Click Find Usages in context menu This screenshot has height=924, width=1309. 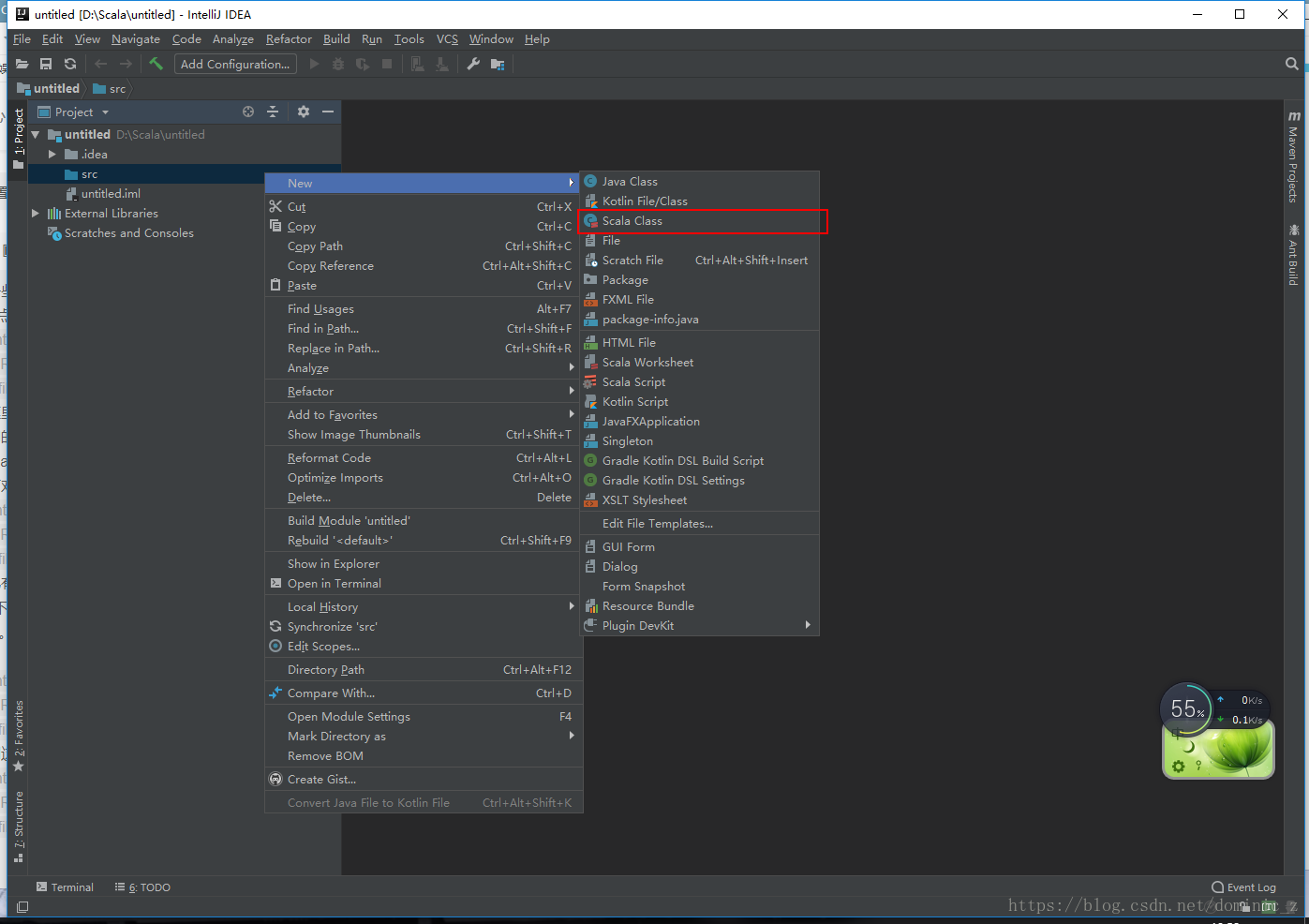point(424,309)
